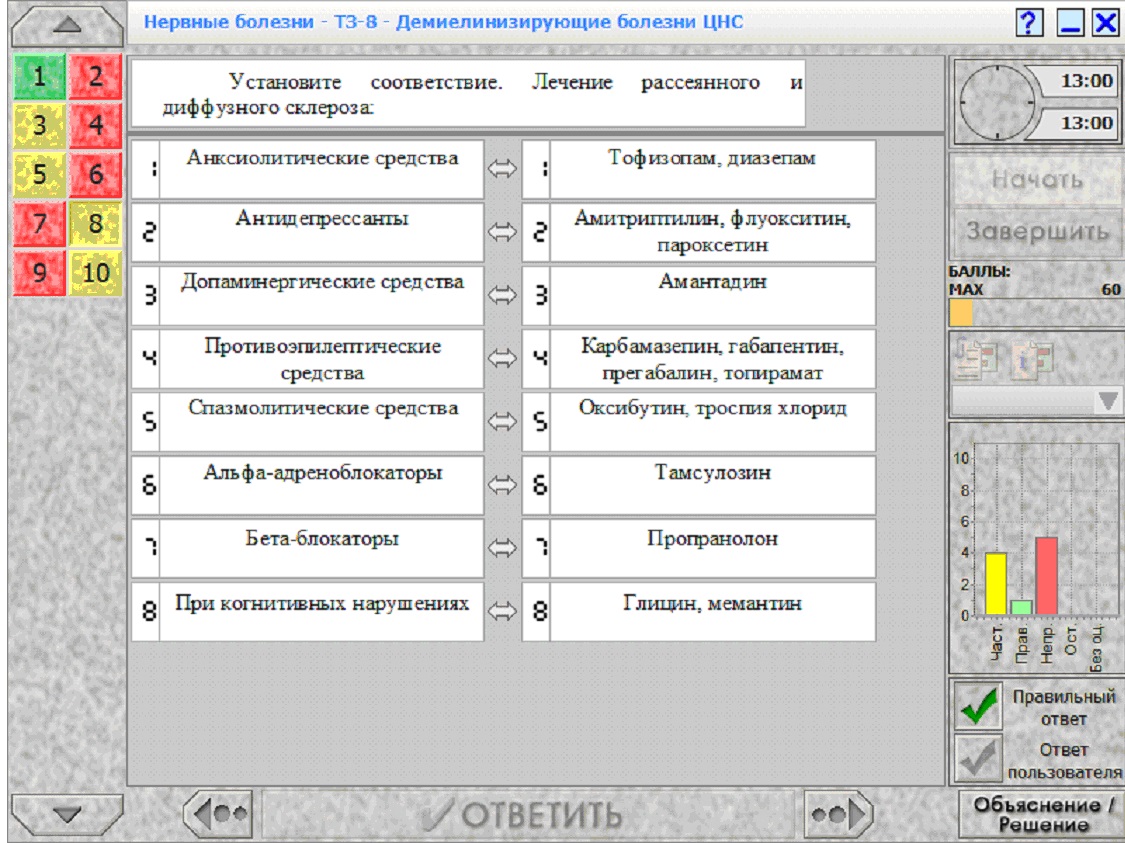Viewport: 1125px width, 843px height.
Task: Select question 10 in navigator
Action: 95,273
